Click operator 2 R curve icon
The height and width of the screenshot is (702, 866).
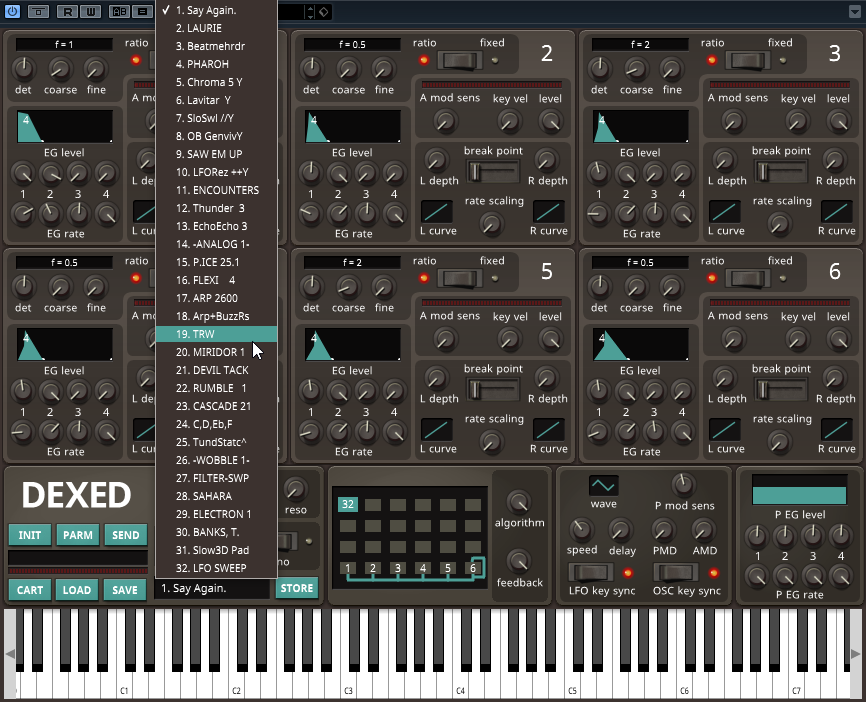(x=548, y=212)
